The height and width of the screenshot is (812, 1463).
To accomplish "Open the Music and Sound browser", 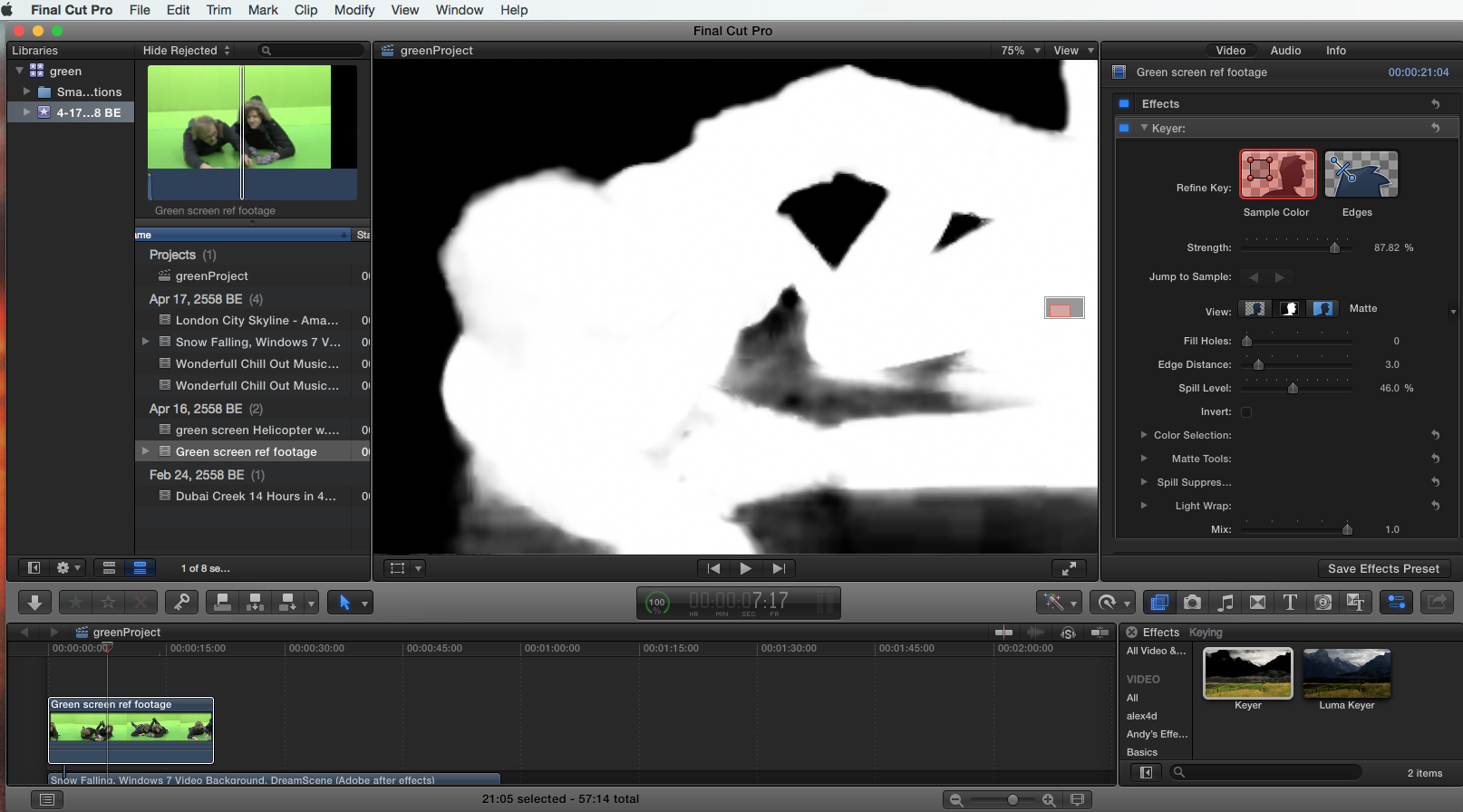I will [1226, 603].
